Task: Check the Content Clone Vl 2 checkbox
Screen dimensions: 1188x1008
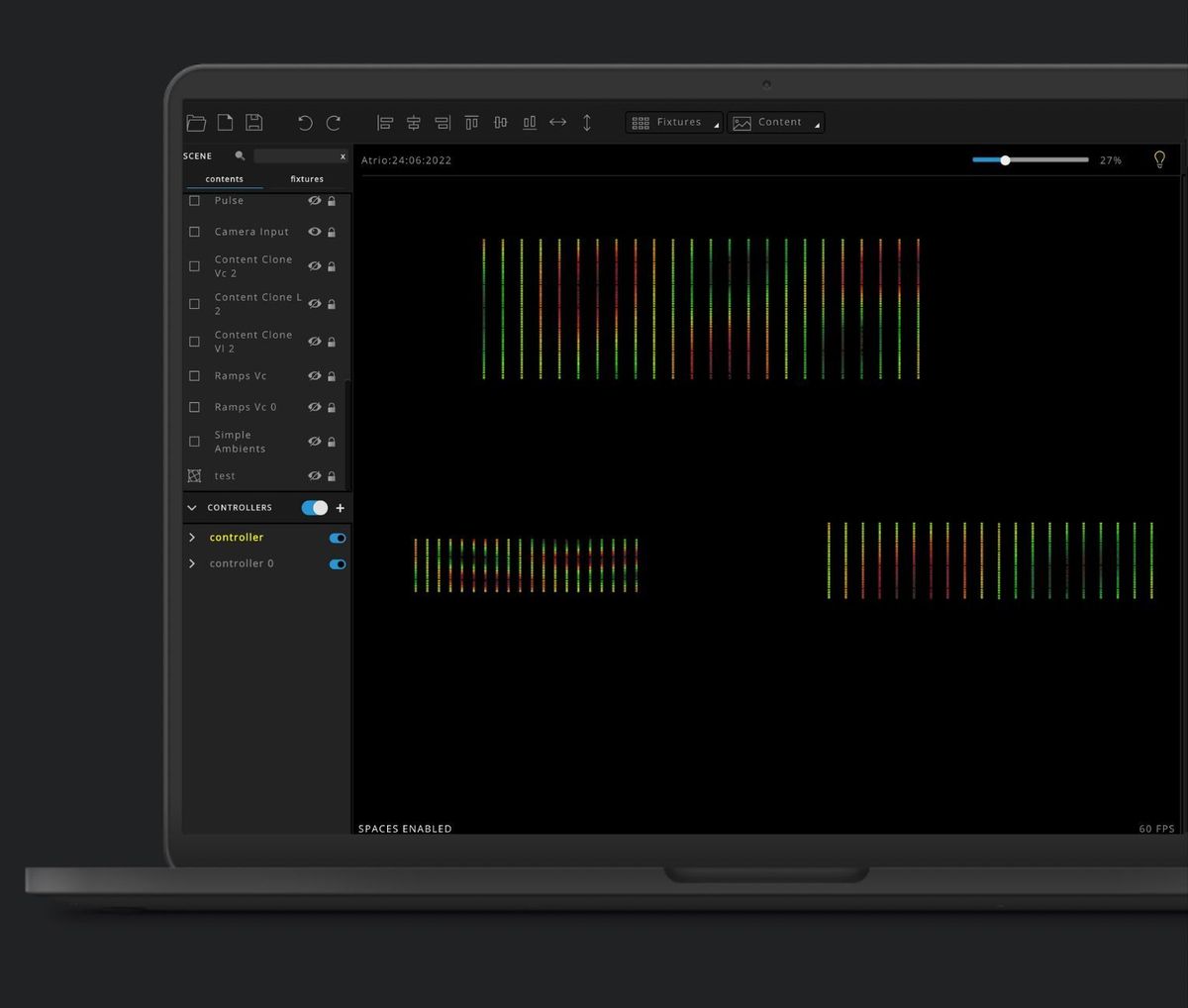Action: [194, 342]
